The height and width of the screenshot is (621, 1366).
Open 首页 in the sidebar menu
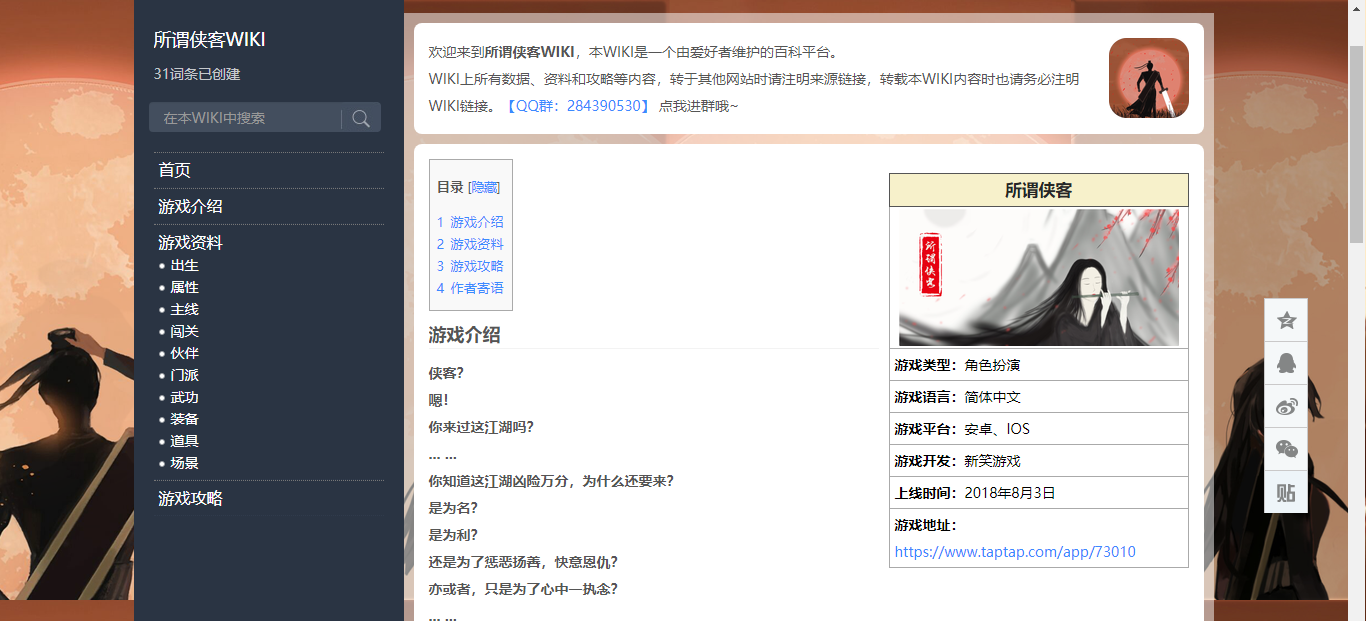pyautogui.click(x=174, y=170)
